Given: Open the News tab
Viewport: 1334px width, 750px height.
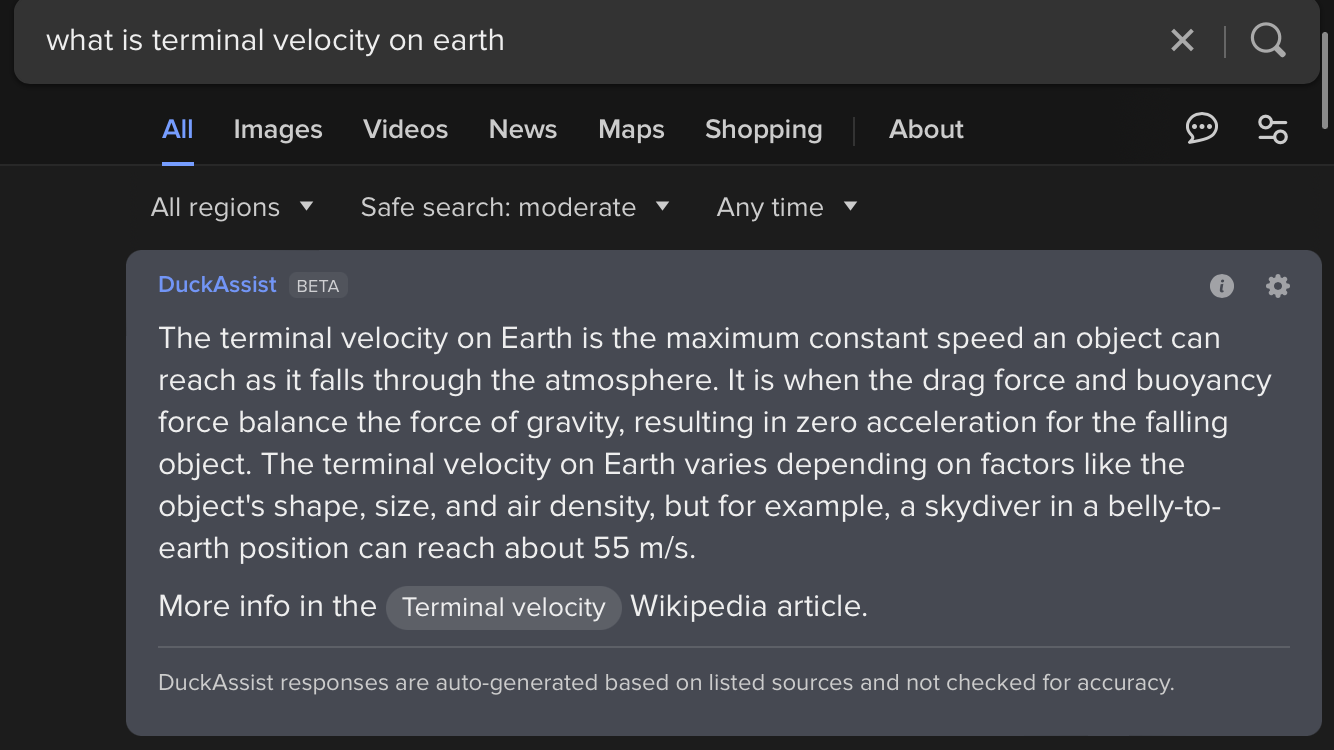Looking at the screenshot, I should coord(523,129).
